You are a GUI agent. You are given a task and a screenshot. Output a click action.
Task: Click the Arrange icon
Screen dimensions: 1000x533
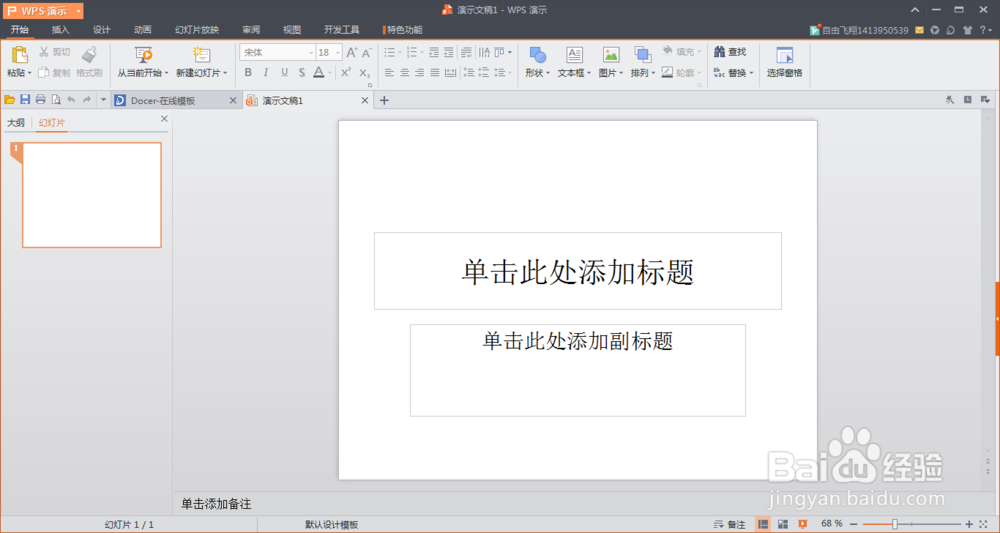click(x=642, y=55)
